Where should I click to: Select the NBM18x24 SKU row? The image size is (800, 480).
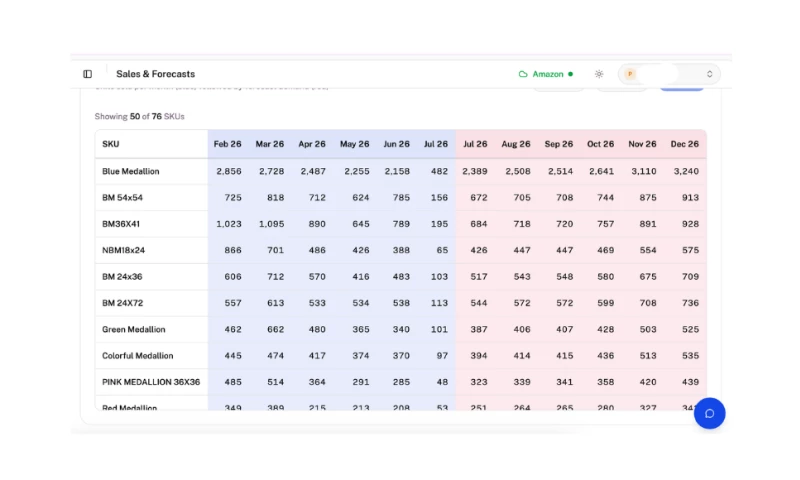coord(401,250)
